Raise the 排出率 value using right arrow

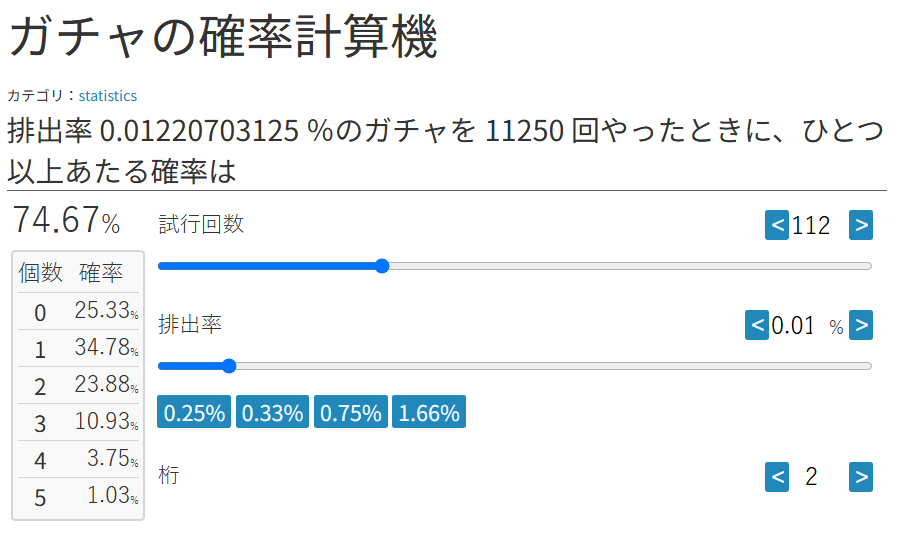tap(861, 325)
